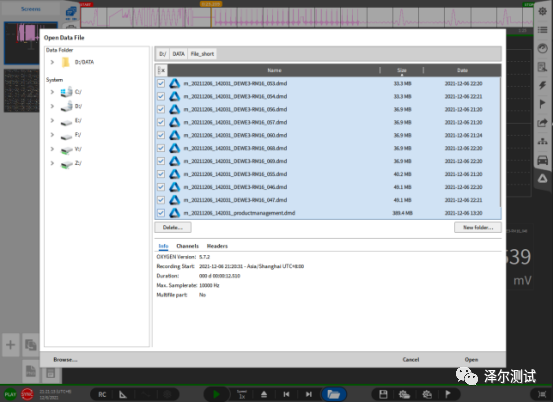Expand the F:/ drive tree node
This screenshot has height=402, width=554.
[x=52, y=135]
